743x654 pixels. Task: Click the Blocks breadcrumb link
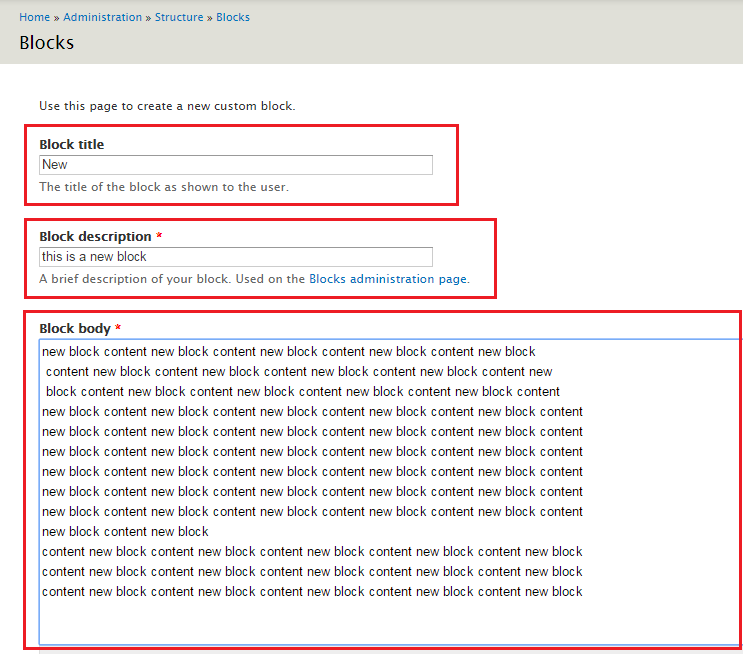(233, 17)
